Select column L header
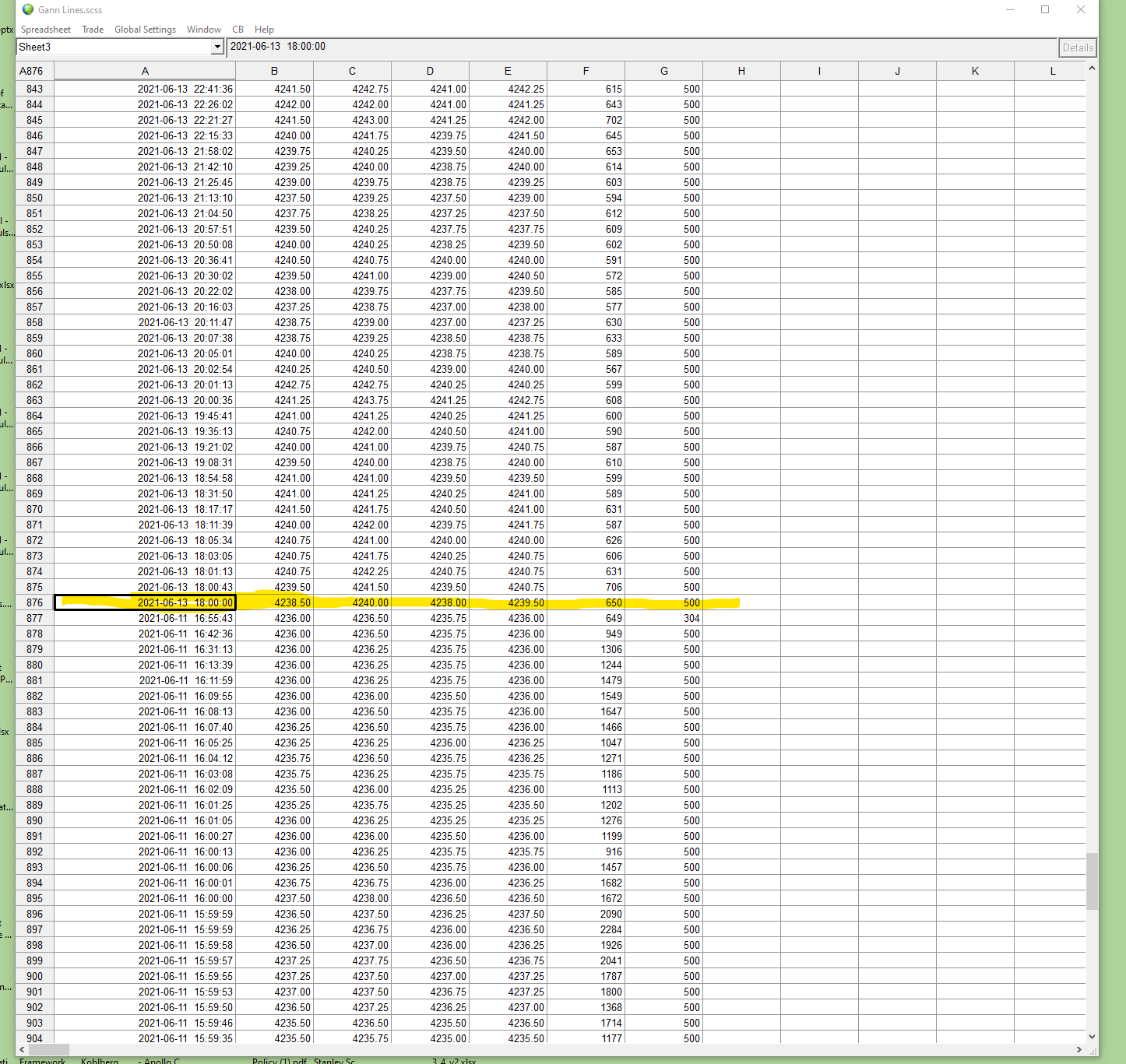1126x1064 pixels. (1050, 71)
